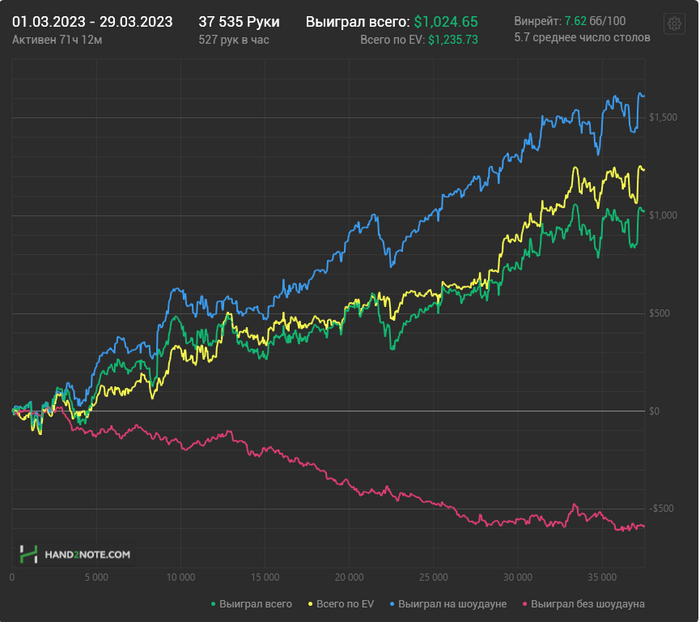The image size is (700, 622).
Task: Click the winrate value 7.62
Action: coord(575,21)
